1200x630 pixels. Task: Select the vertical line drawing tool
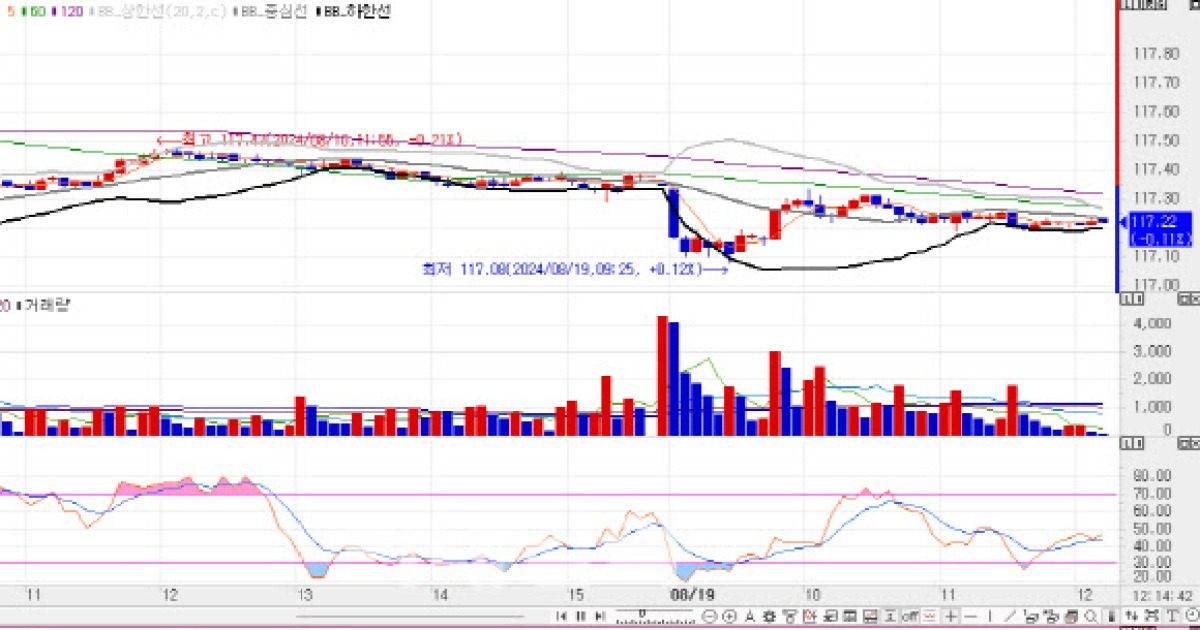[x=989, y=616]
